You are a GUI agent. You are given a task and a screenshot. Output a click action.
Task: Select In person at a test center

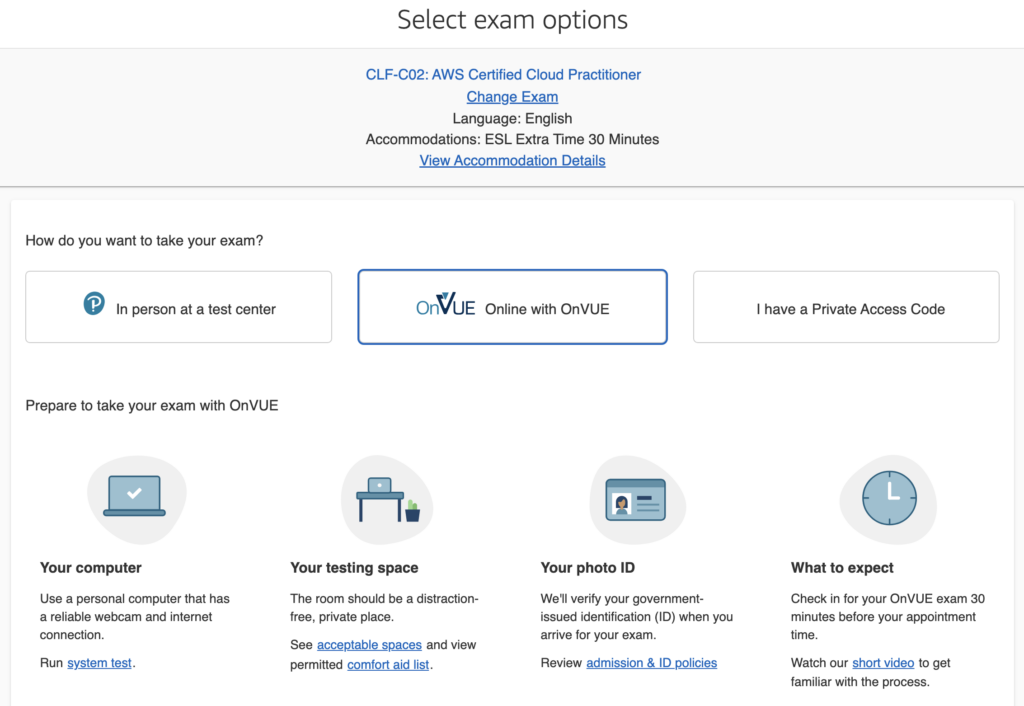click(x=178, y=308)
